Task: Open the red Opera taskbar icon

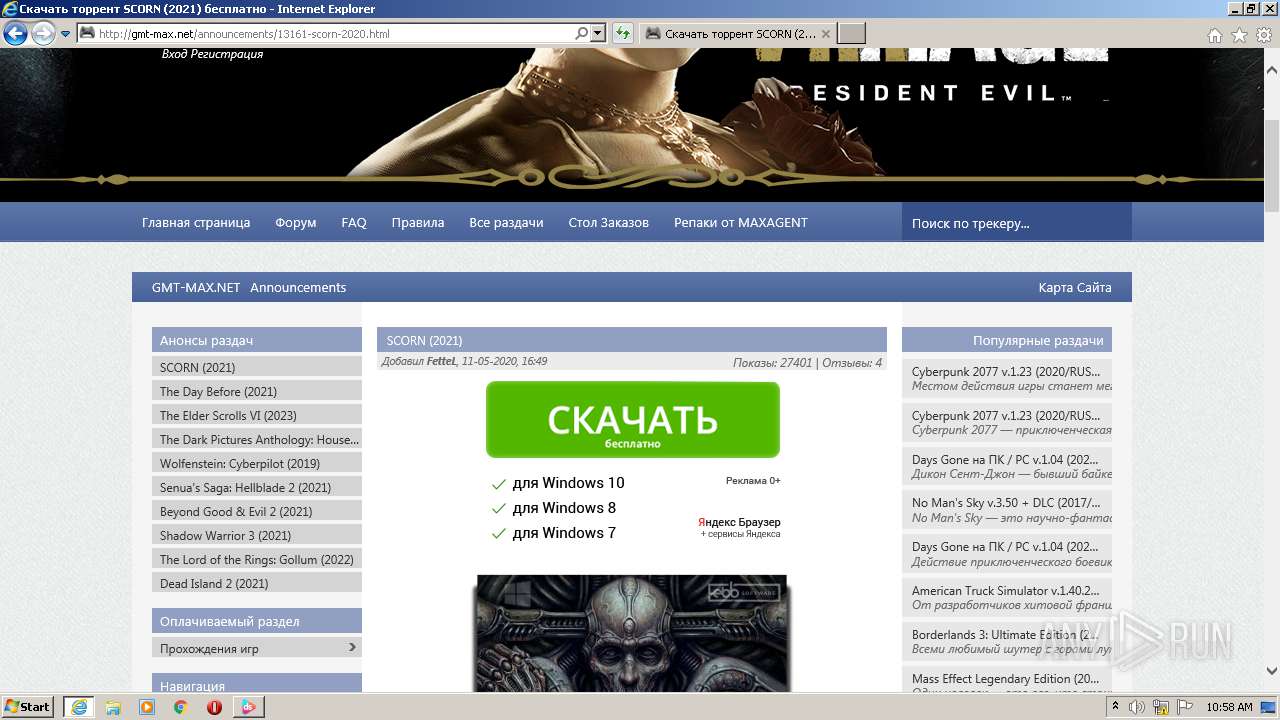Action: 215,706
